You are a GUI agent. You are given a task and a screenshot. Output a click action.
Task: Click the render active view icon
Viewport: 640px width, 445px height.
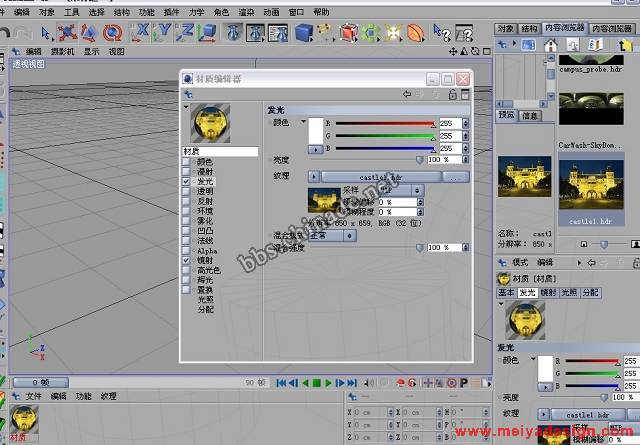[233, 33]
